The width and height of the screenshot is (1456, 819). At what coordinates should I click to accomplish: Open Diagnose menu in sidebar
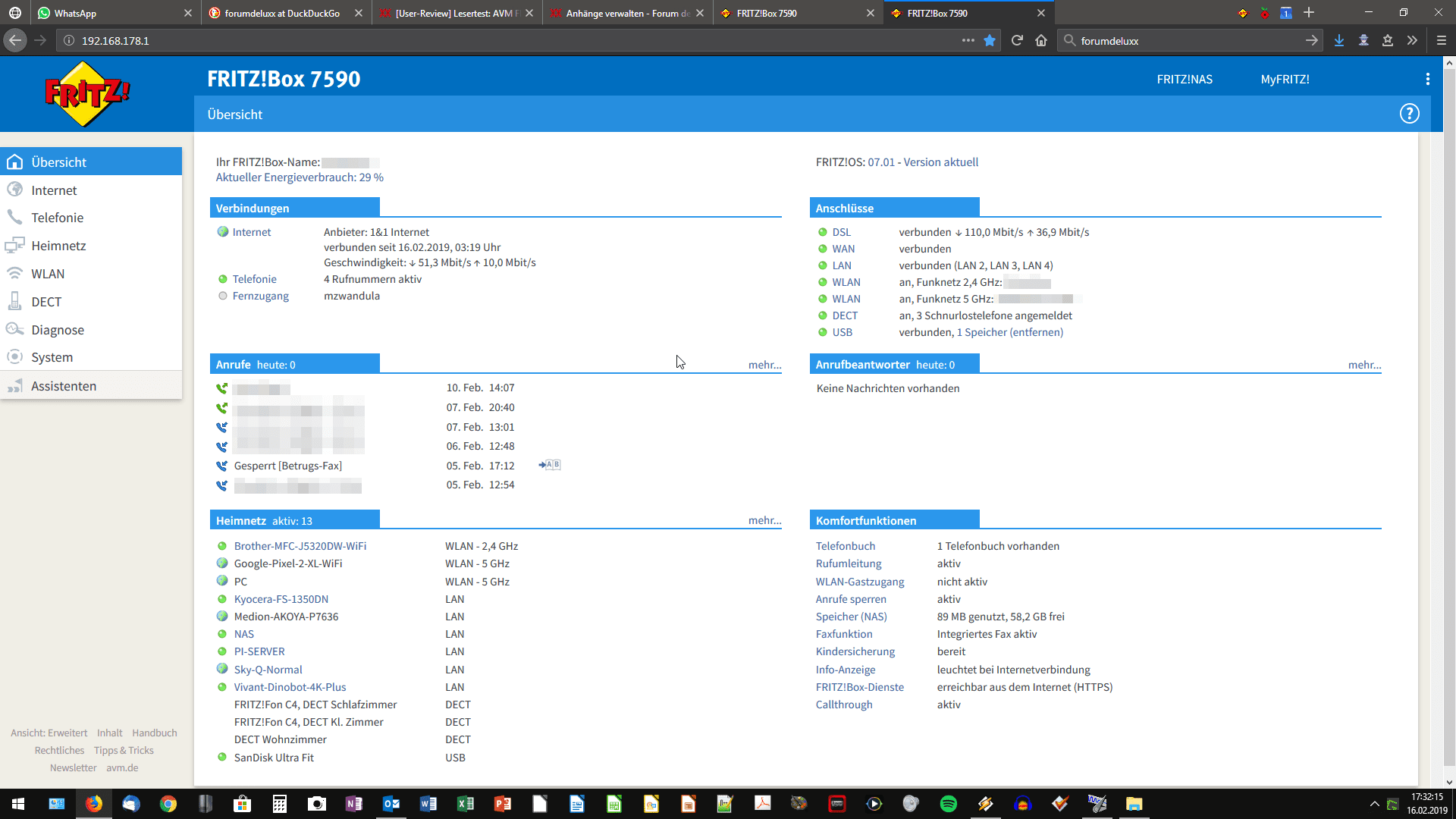(x=91, y=330)
